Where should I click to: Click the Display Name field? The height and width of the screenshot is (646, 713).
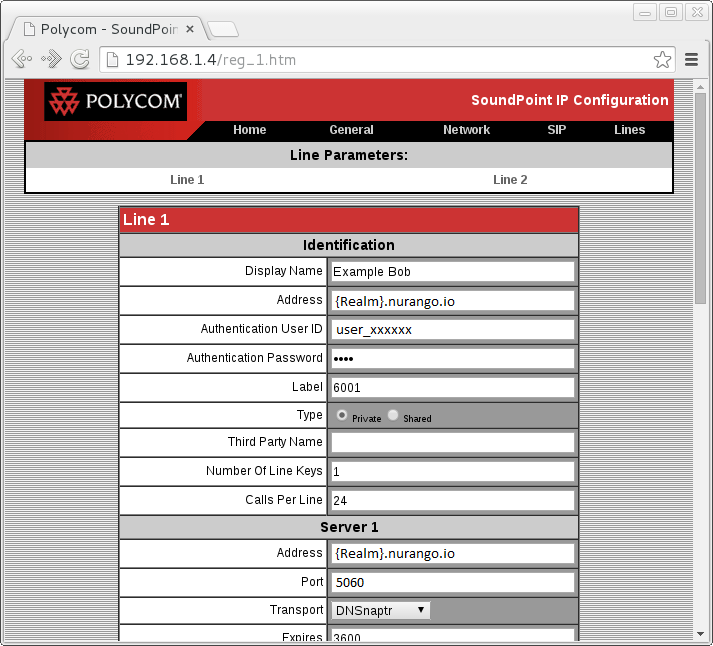(452, 272)
